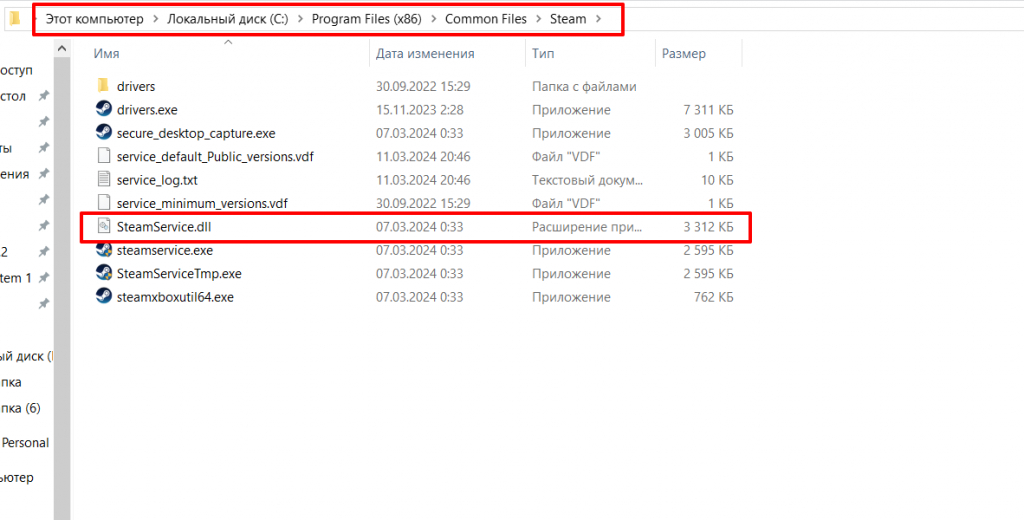Click the file icon of service_default_Public_versions.vdf
This screenshot has width=1024, height=520.
103,156
